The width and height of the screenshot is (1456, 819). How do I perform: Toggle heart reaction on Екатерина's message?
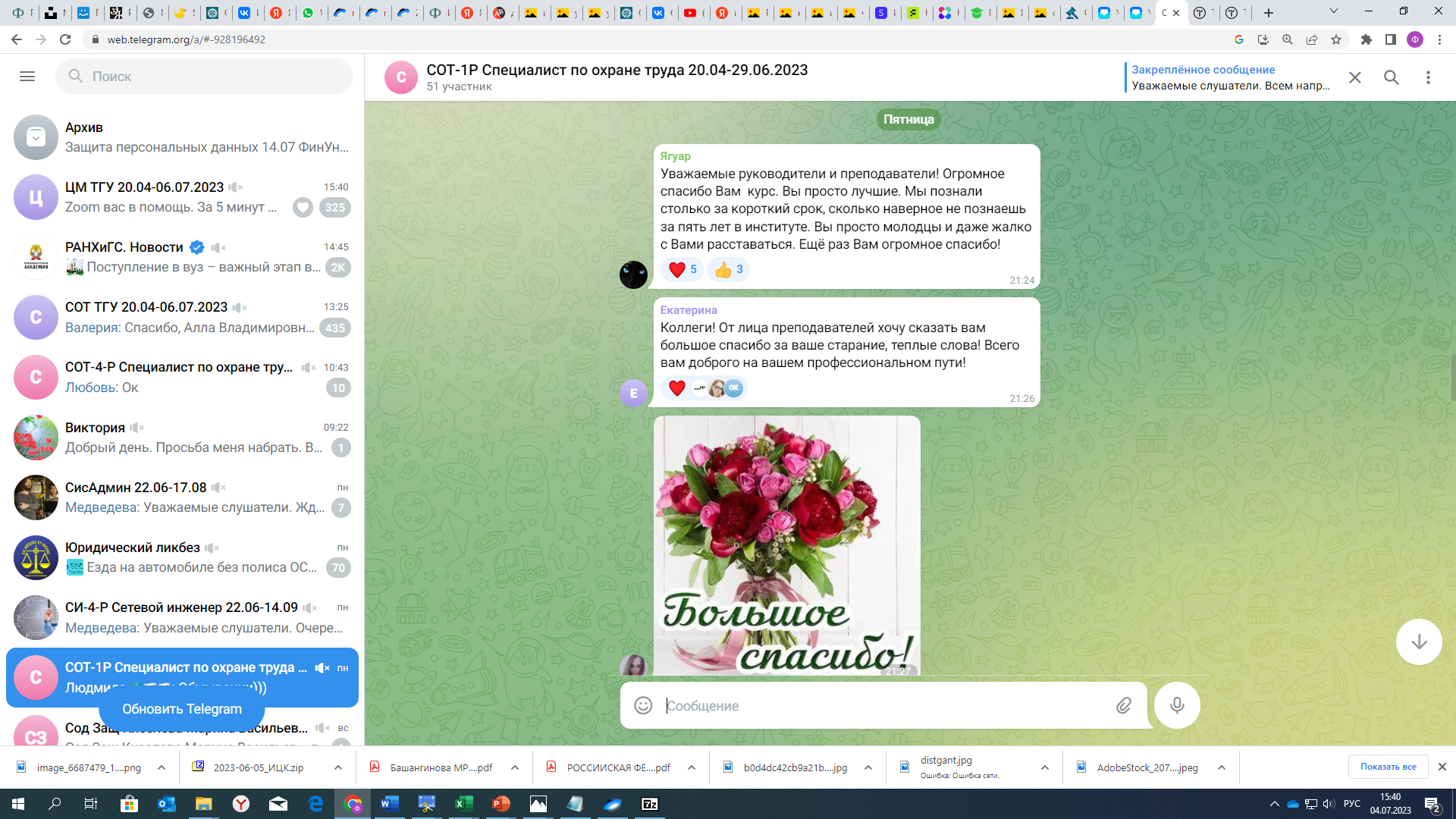(677, 388)
